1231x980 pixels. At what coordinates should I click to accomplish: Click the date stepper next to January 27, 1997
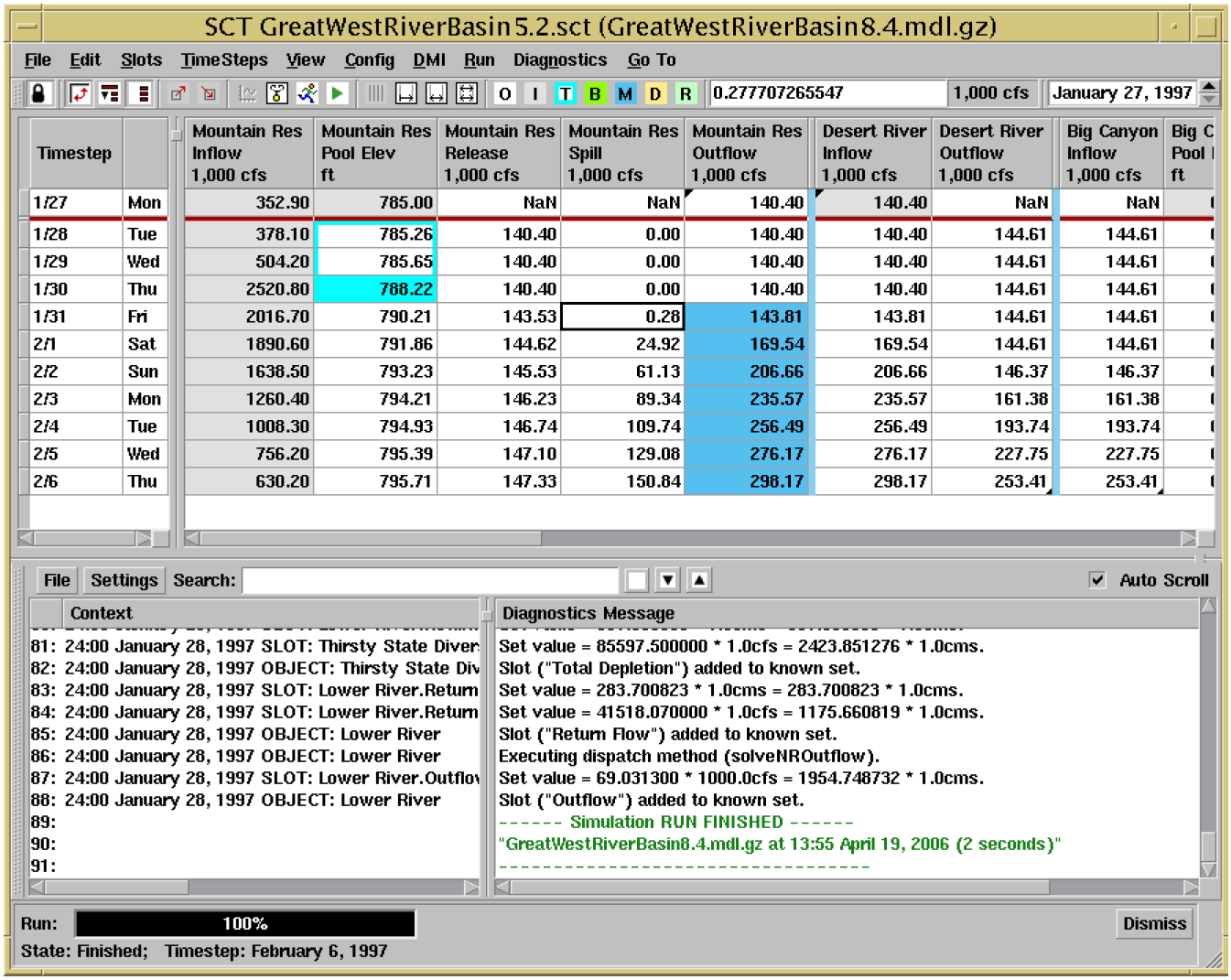(x=1209, y=92)
